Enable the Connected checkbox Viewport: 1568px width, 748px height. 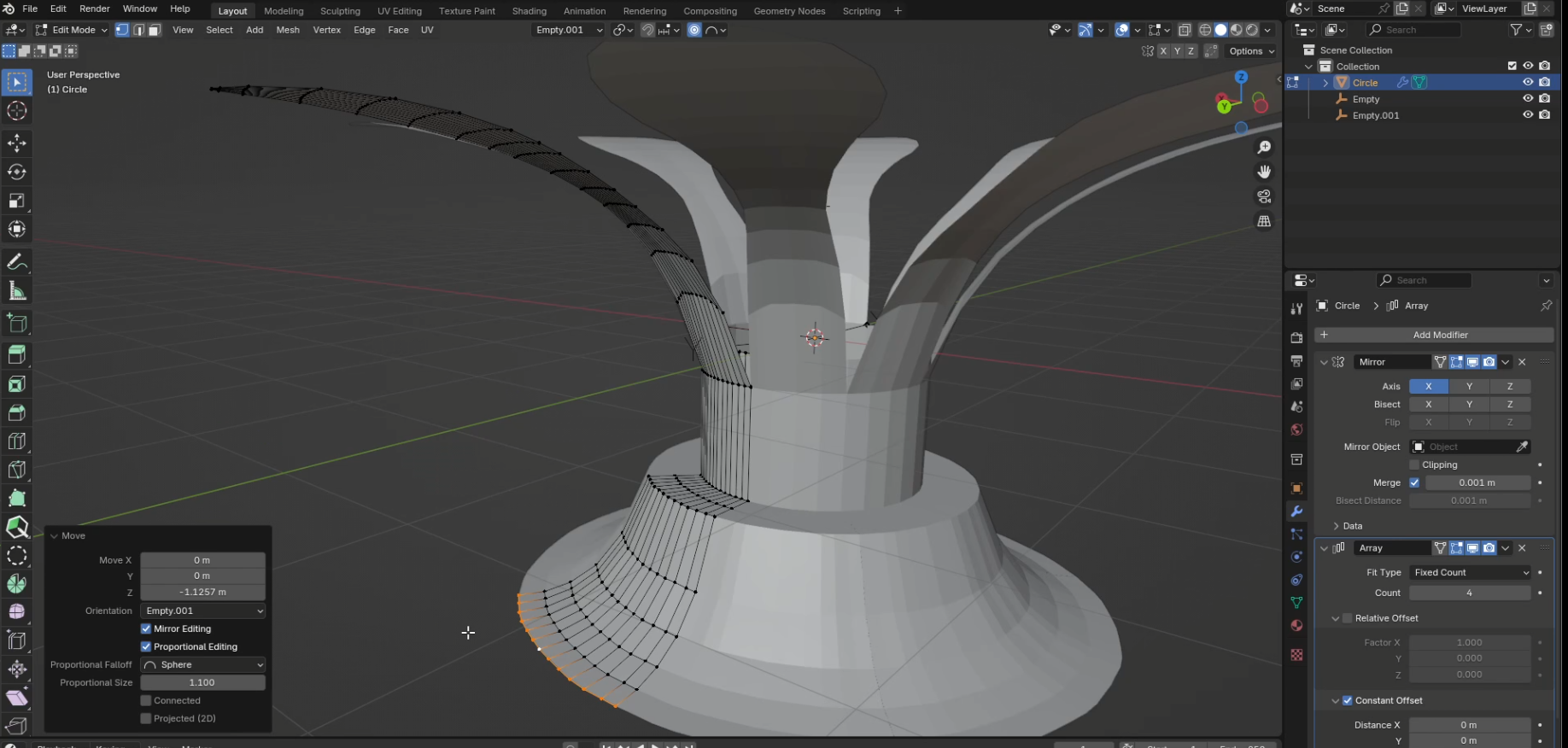pyautogui.click(x=146, y=700)
